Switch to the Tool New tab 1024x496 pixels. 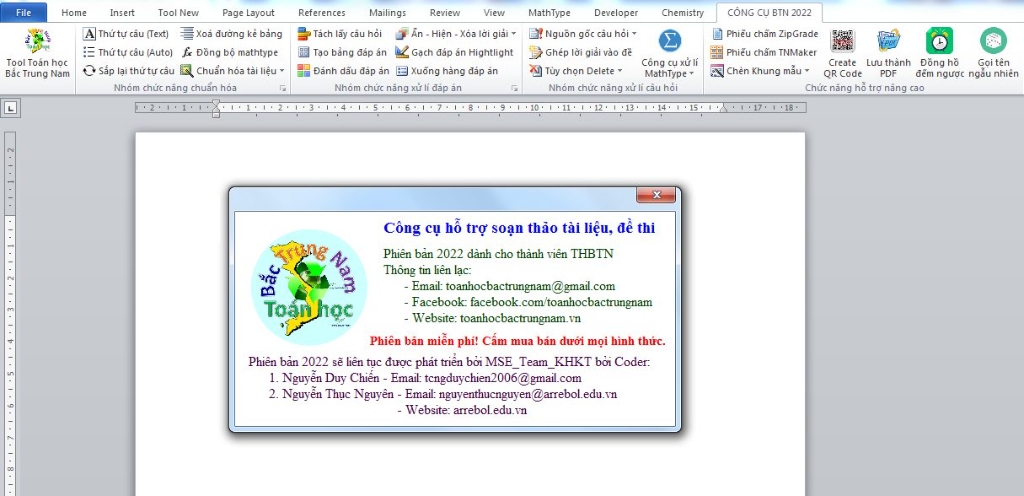click(x=178, y=12)
